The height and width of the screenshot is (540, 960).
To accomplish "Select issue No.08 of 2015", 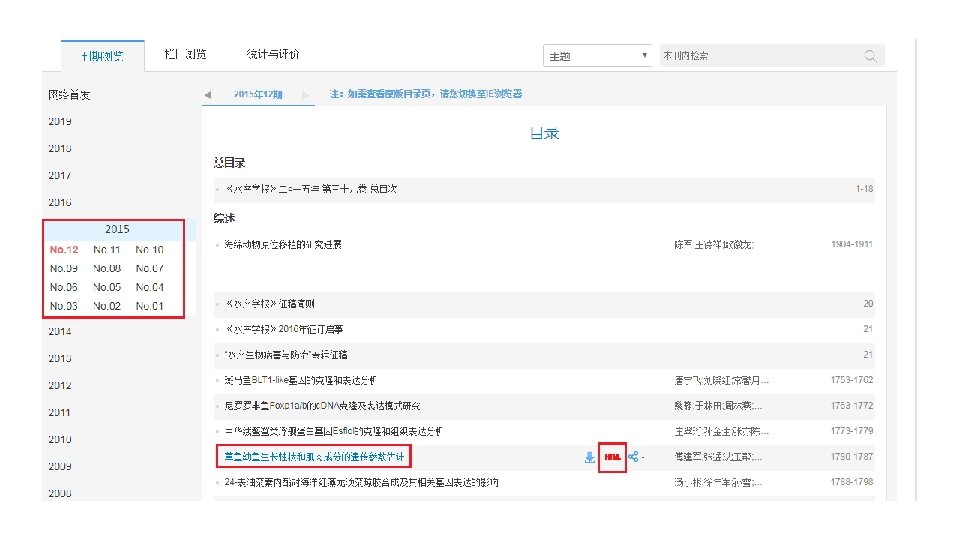I will pyautogui.click(x=107, y=268).
